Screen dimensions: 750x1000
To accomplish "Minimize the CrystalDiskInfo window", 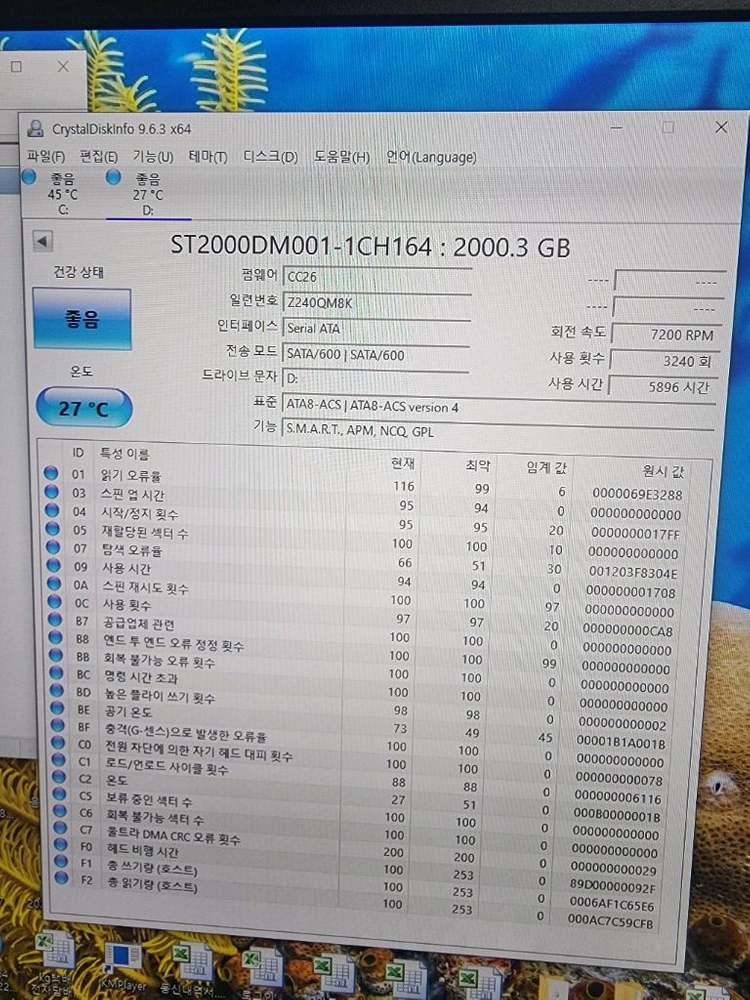I will pos(616,128).
